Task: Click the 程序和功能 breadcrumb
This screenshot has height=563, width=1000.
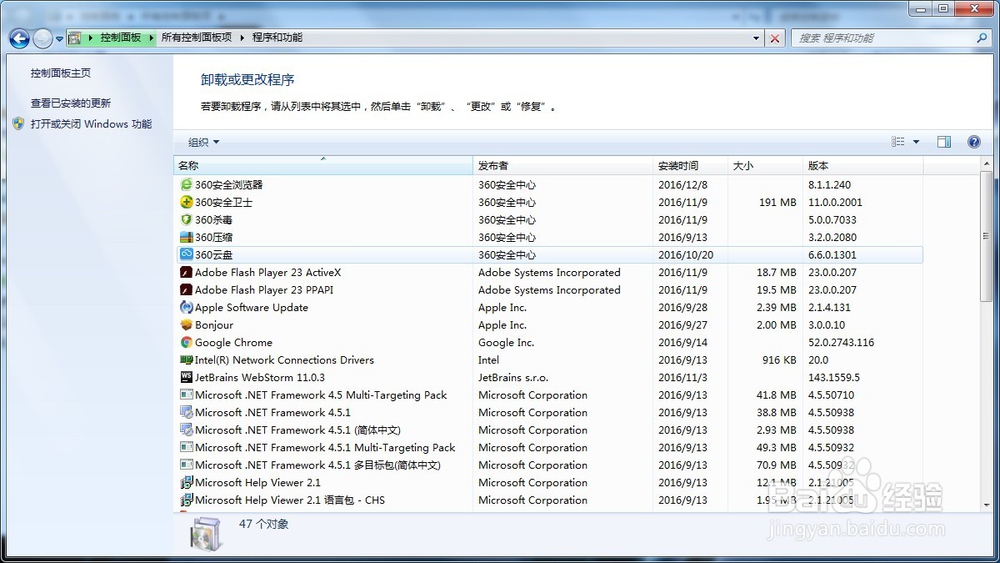Action: (277, 38)
